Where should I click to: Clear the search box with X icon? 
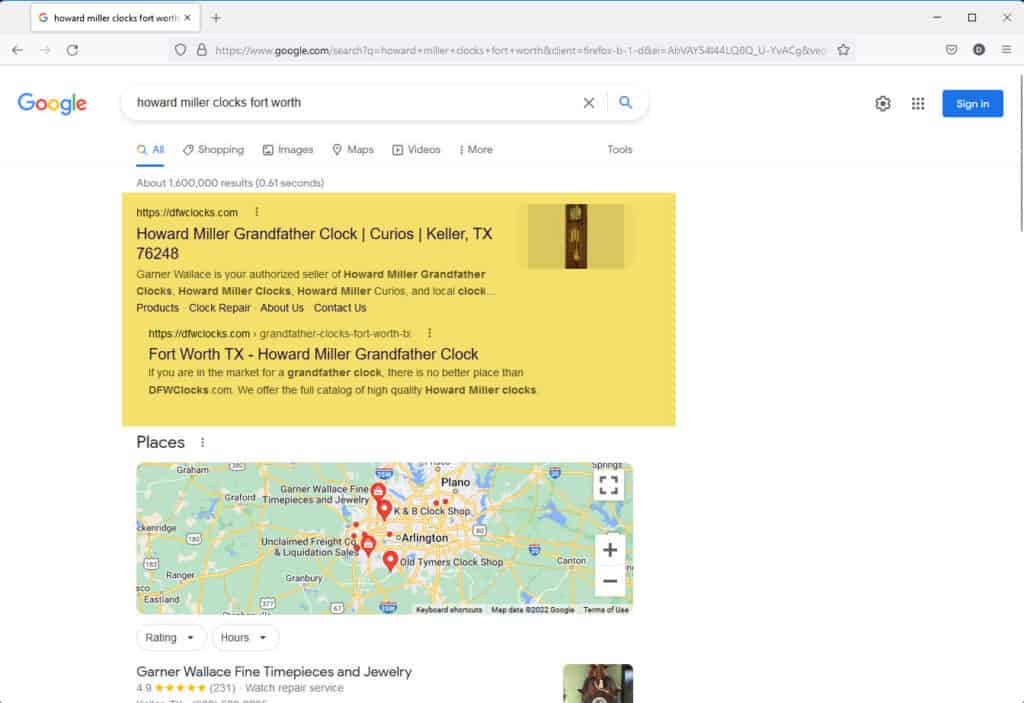pyautogui.click(x=588, y=103)
